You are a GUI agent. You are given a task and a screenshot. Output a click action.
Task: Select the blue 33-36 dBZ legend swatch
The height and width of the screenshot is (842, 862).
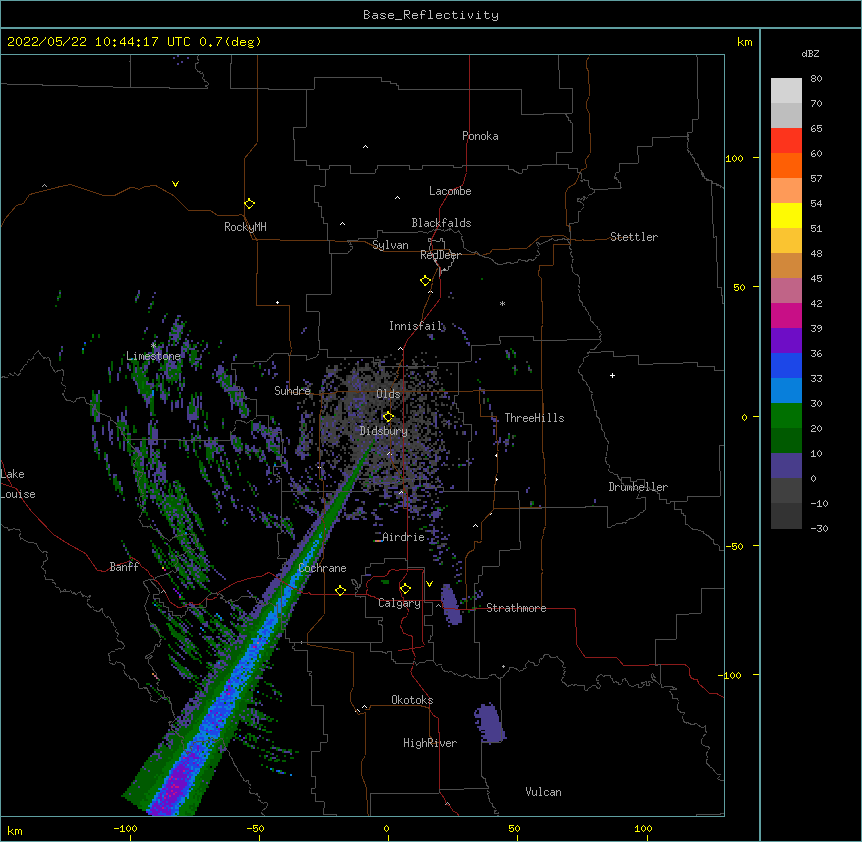click(786, 365)
